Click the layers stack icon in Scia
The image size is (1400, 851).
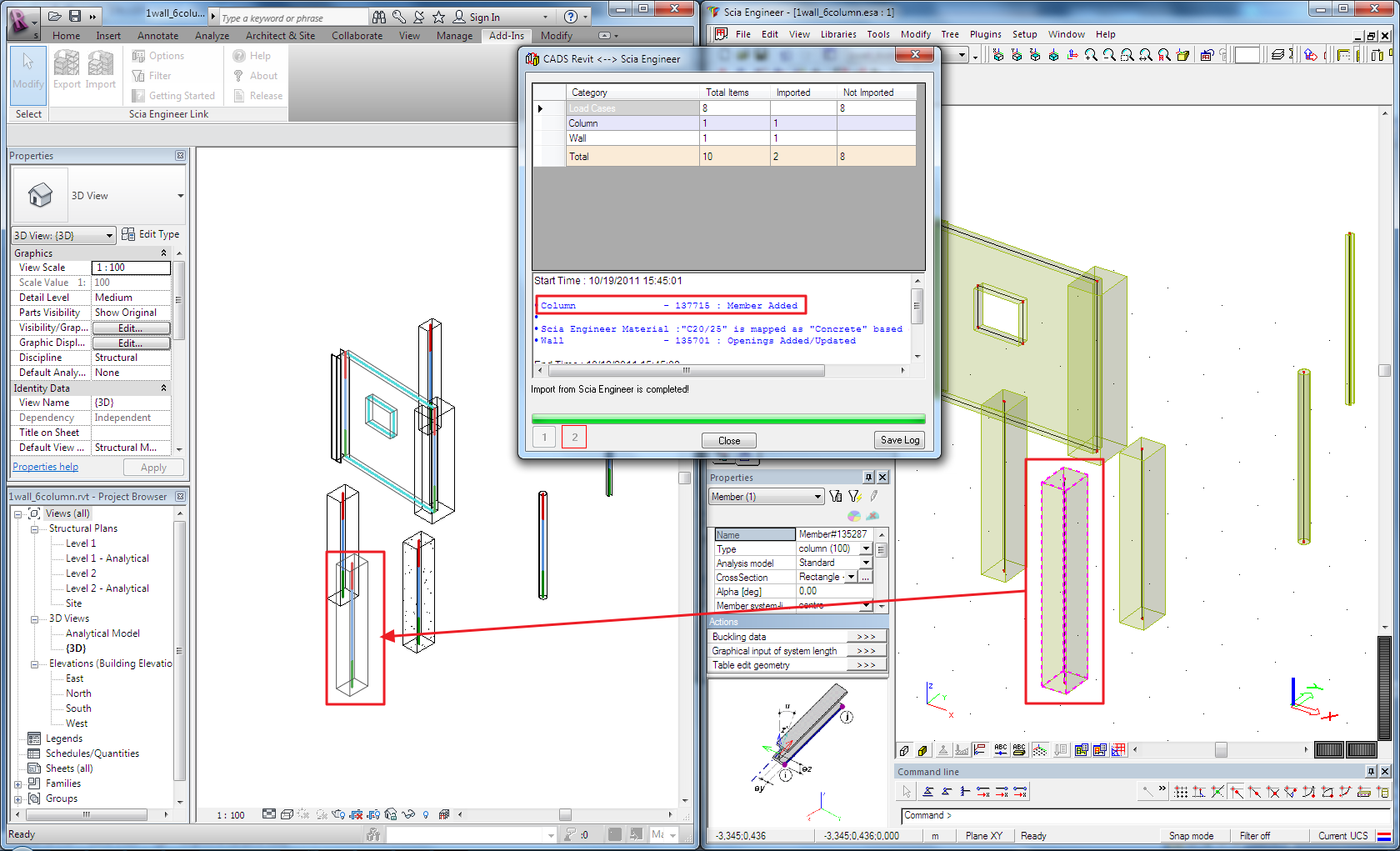click(1277, 55)
